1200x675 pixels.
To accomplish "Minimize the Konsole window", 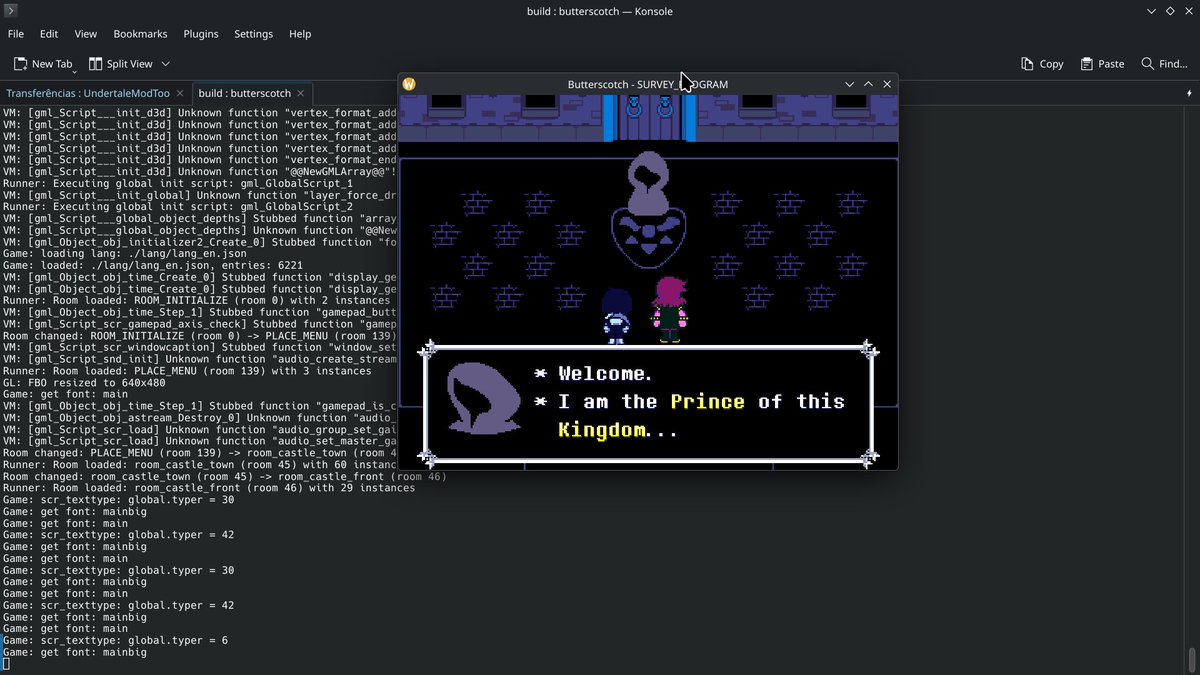I will pyautogui.click(x=1151, y=11).
